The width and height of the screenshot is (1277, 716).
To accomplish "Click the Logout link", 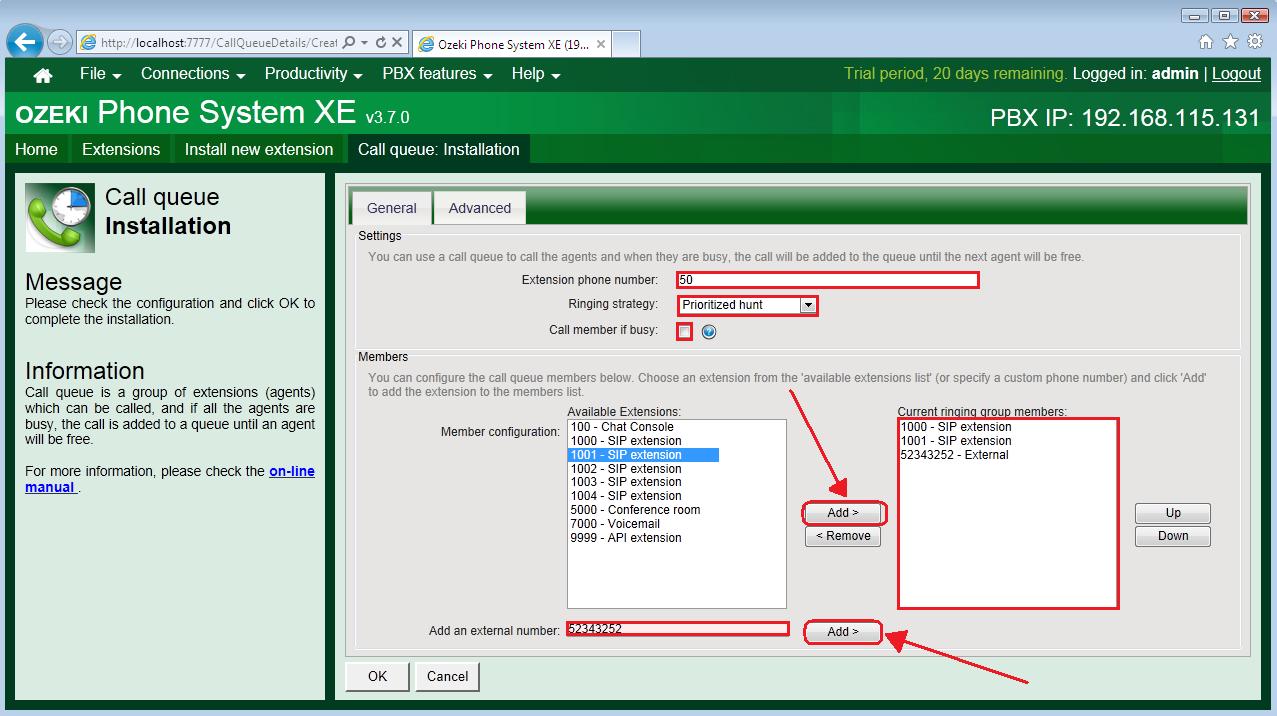I will point(1237,73).
